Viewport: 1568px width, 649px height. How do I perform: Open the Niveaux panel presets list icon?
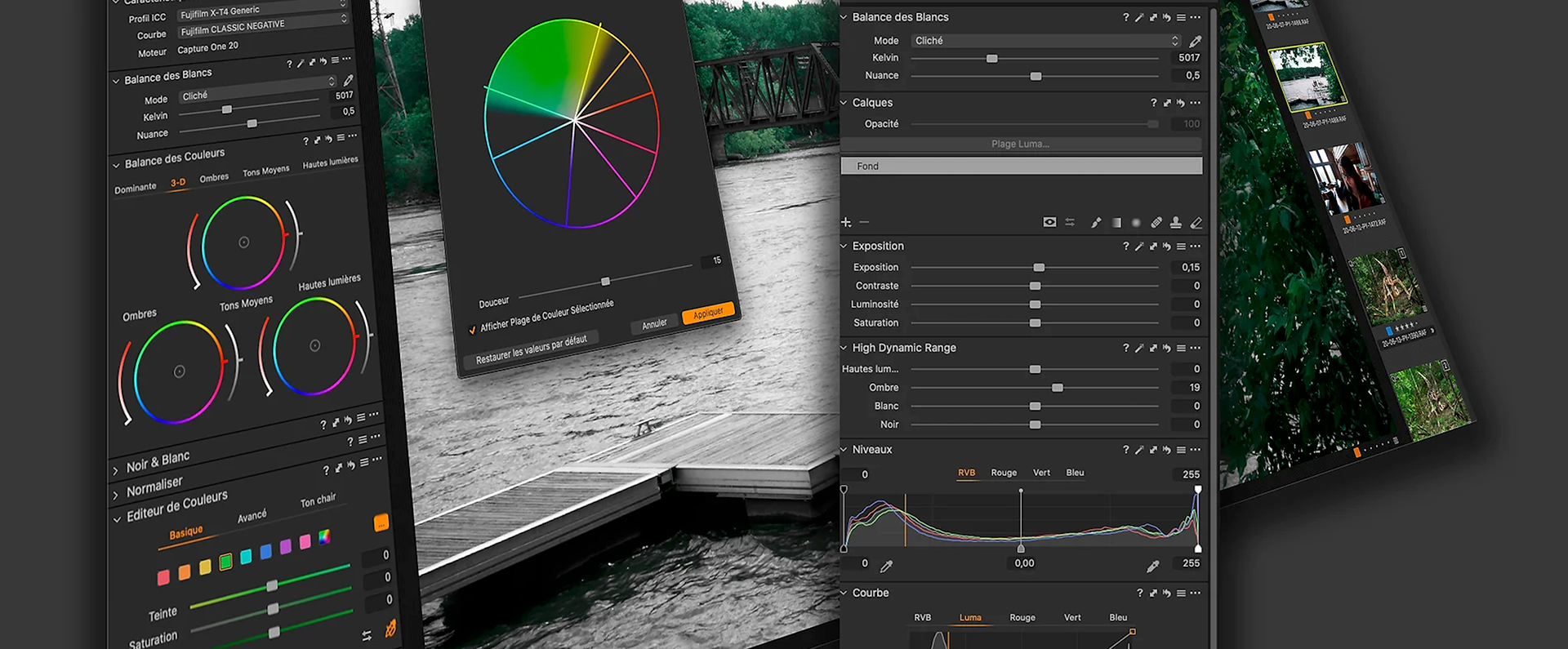point(1181,450)
